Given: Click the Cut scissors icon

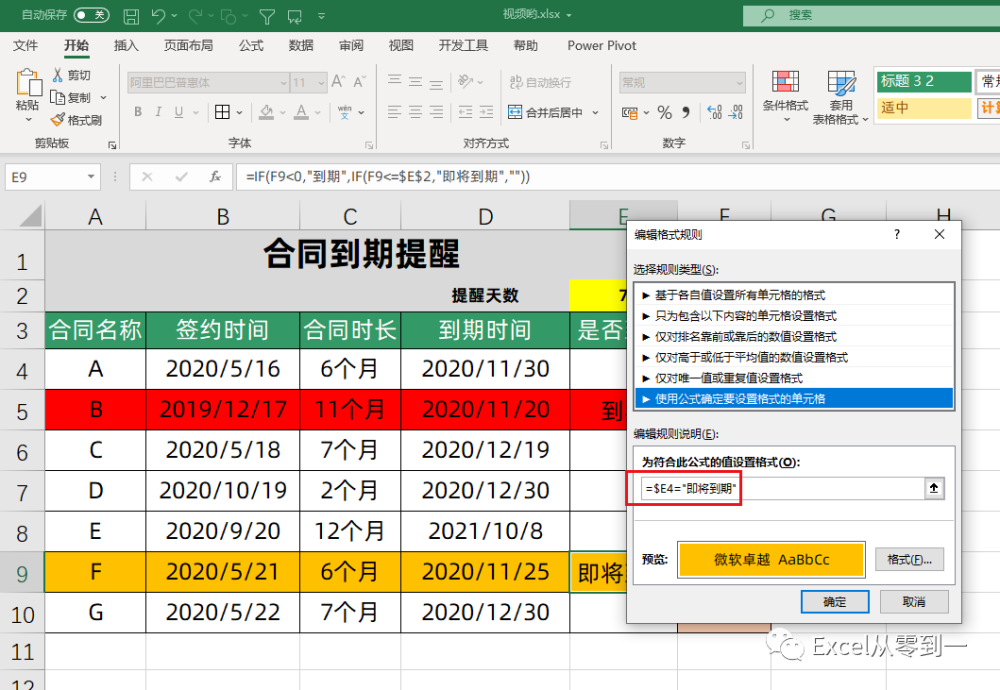Looking at the screenshot, I should click(57, 75).
